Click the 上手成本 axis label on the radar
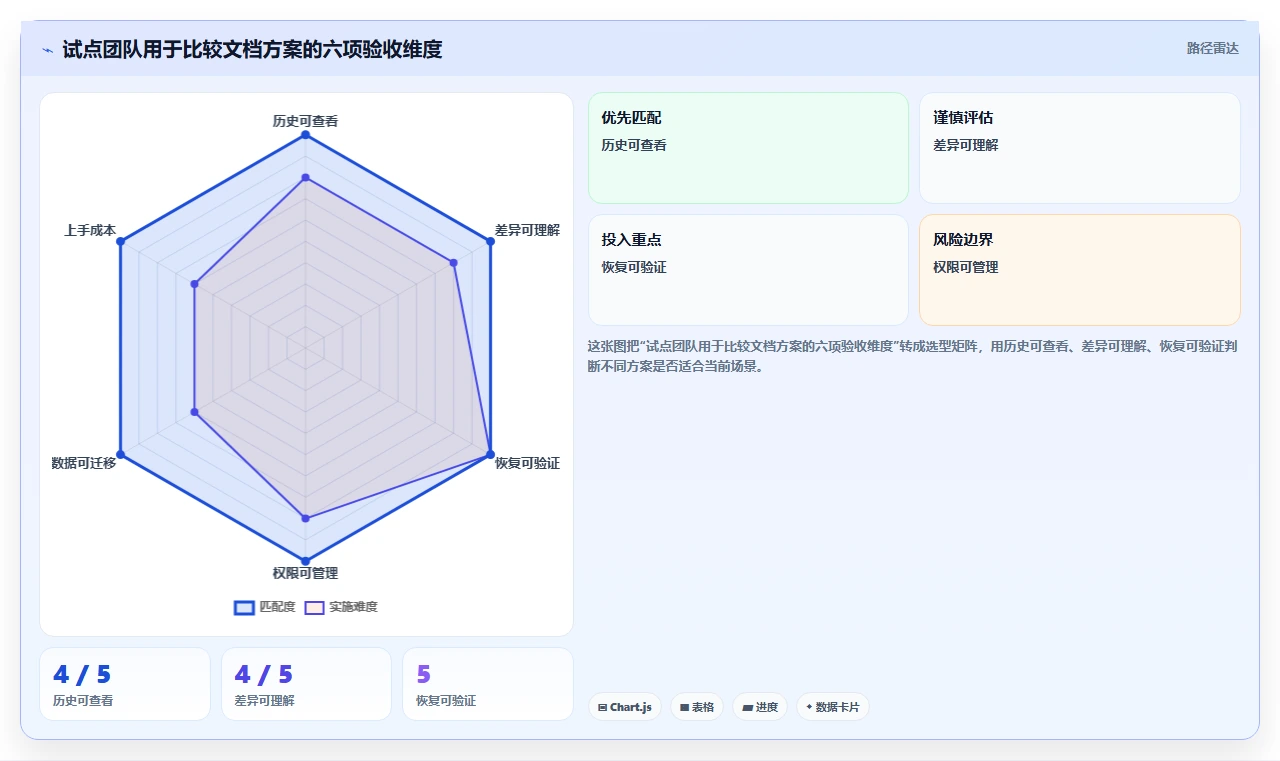The height and width of the screenshot is (761, 1280). click(90, 230)
